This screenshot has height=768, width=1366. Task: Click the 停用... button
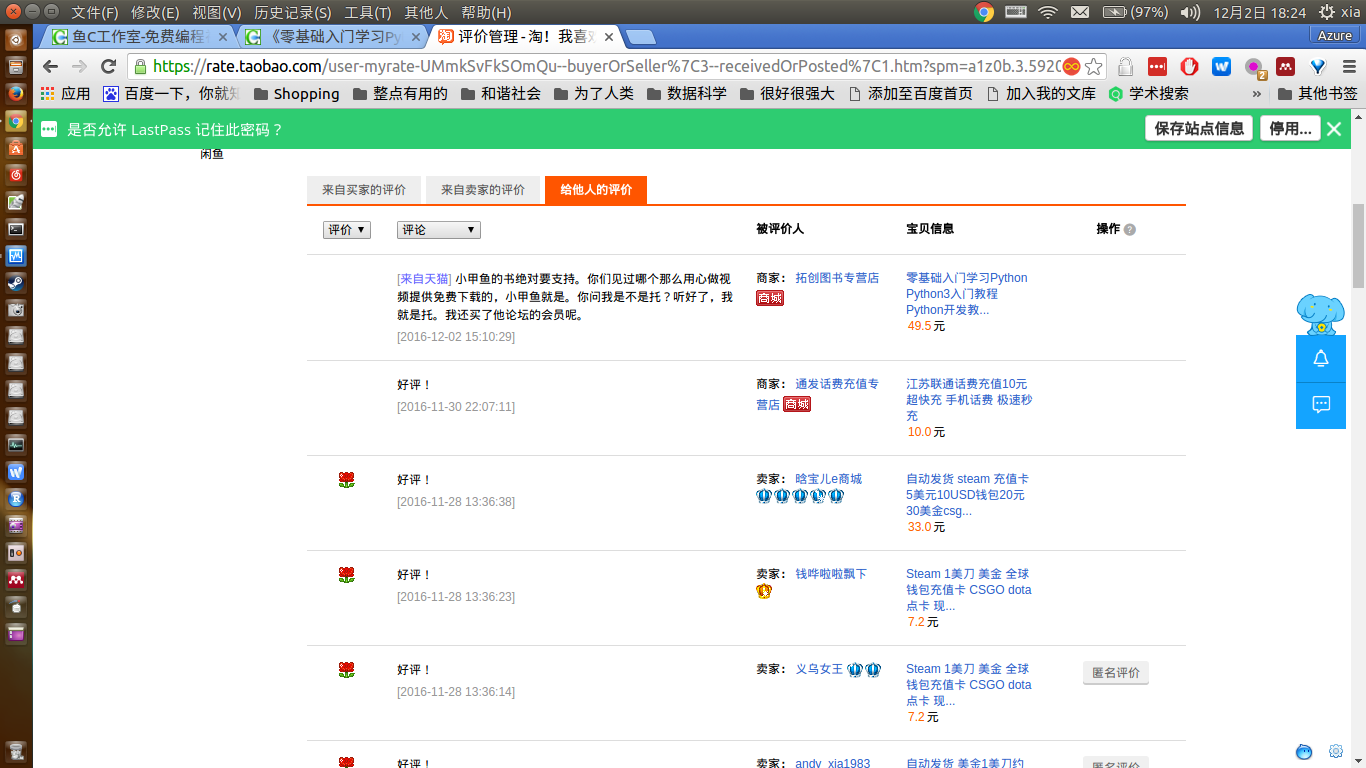pos(1290,129)
